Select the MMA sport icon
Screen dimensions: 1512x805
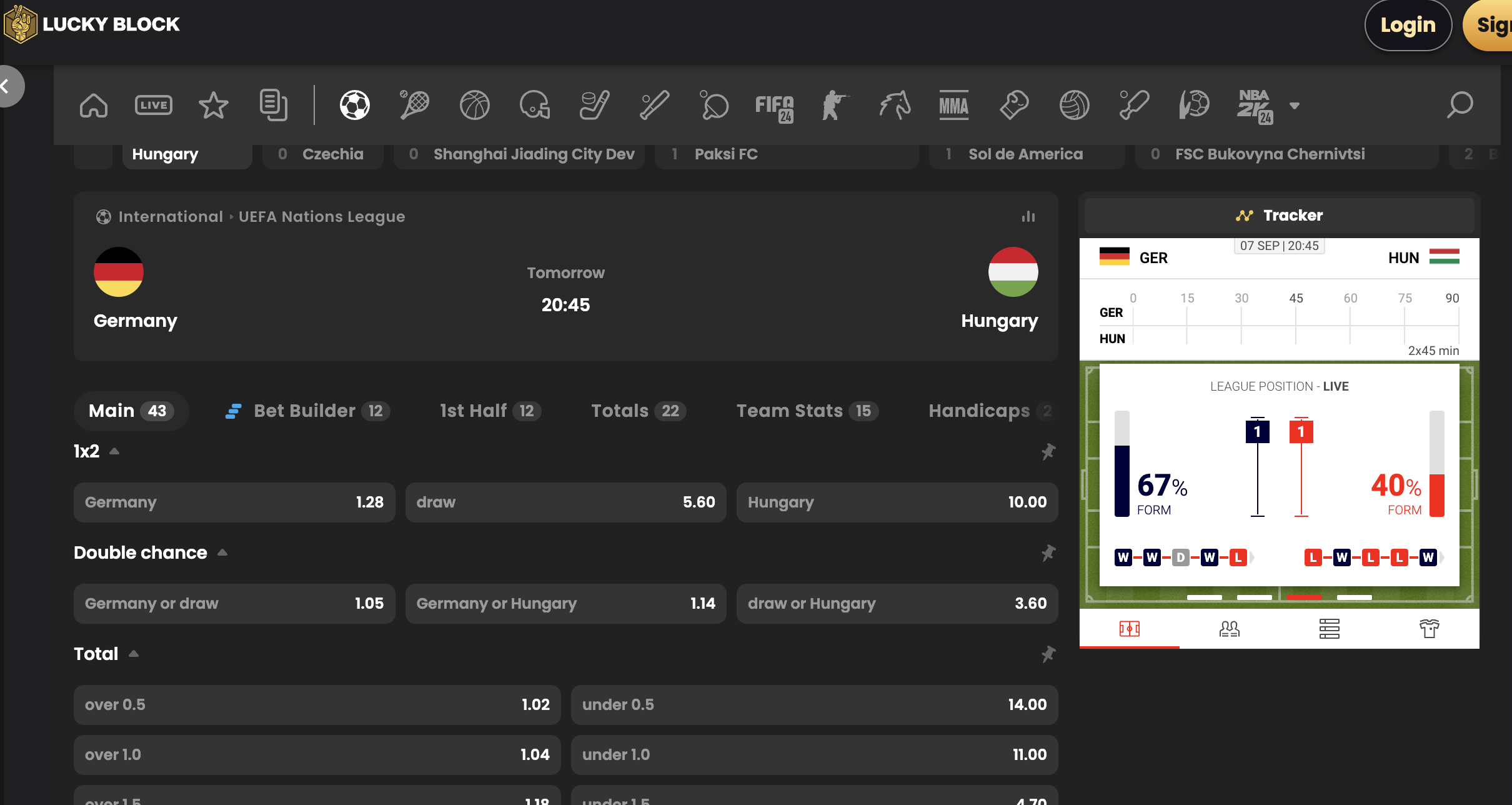click(x=954, y=105)
